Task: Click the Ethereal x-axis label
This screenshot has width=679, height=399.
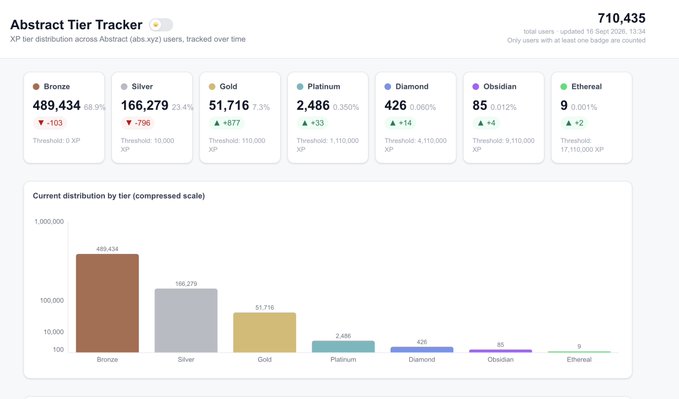Action: point(579,360)
